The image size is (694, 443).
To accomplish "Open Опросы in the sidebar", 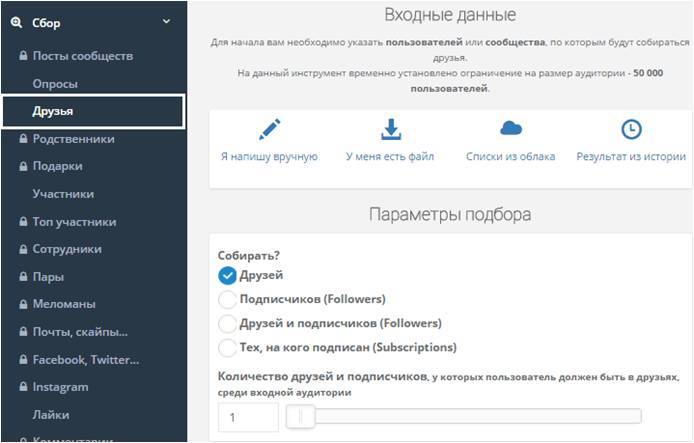I will click(x=55, y=84).
